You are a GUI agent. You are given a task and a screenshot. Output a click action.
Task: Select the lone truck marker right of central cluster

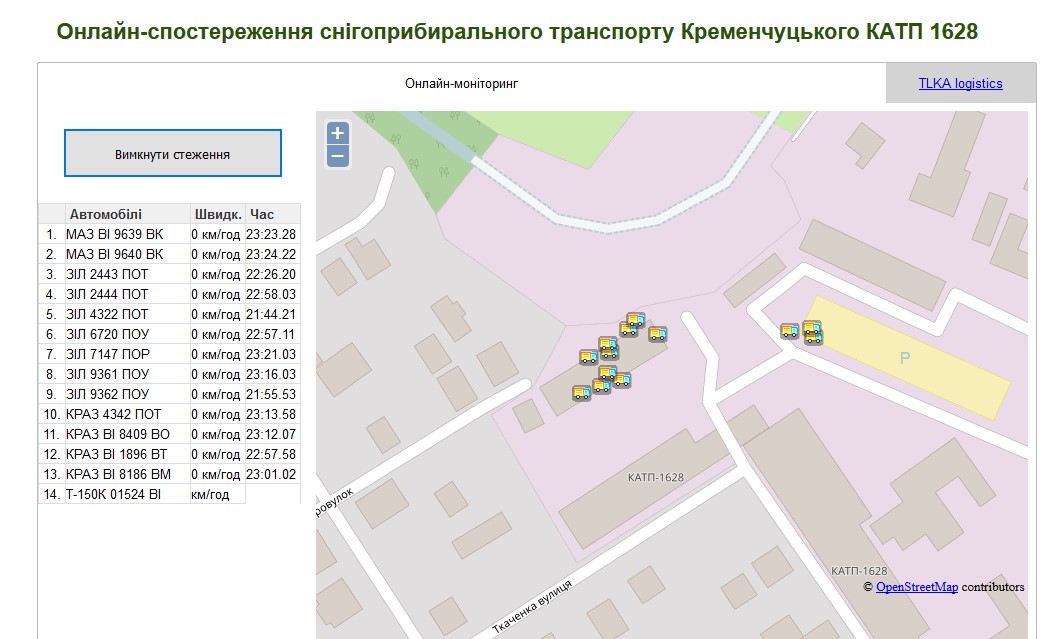657,334
